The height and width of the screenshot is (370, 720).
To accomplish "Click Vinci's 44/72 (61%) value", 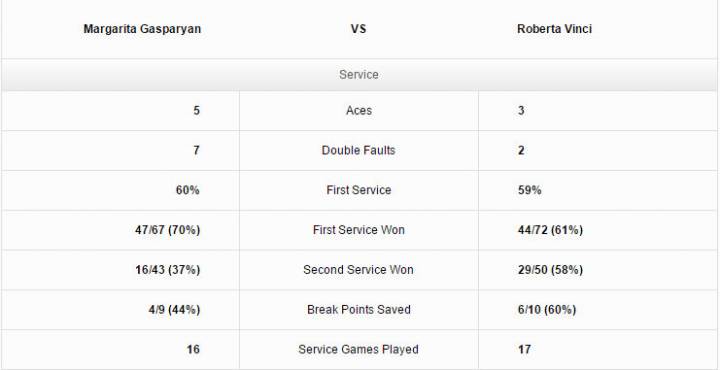I will coord(550,230).
